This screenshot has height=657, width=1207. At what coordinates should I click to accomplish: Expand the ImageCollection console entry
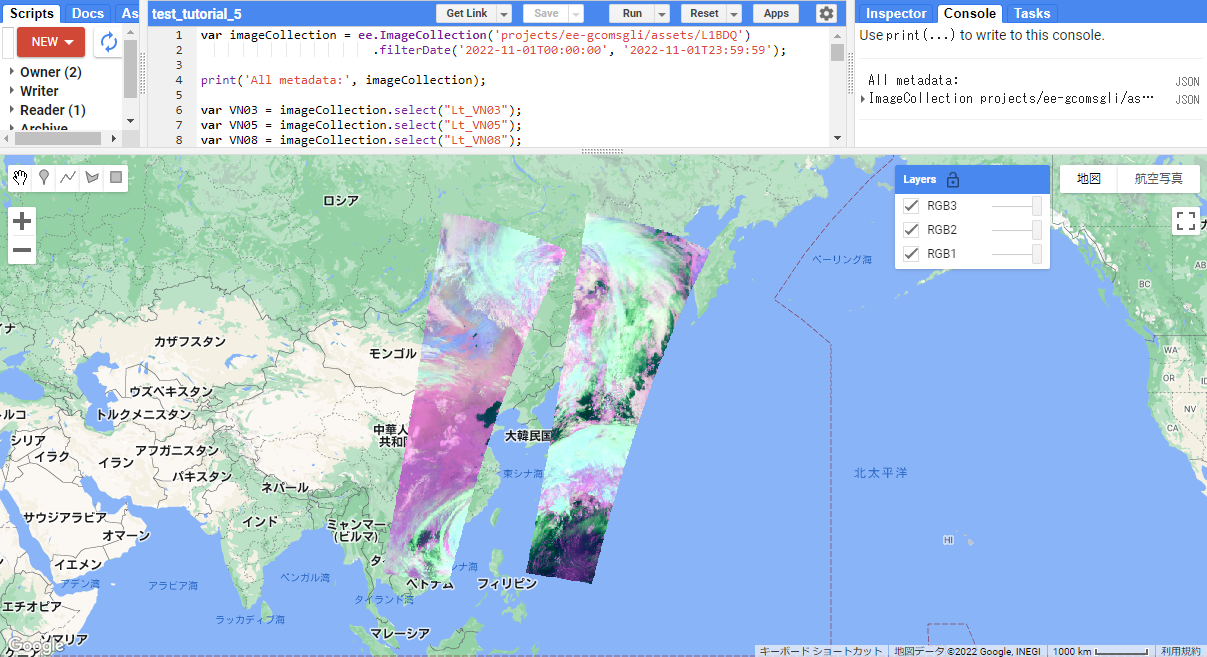pos(864,98)
